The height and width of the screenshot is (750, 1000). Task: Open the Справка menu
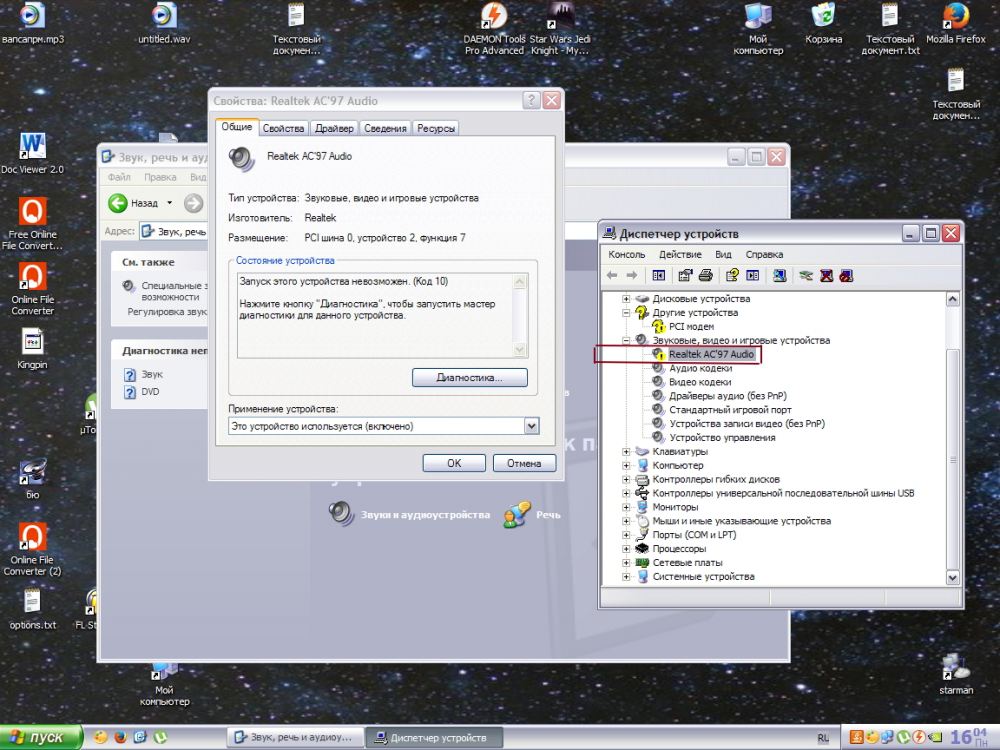tap(764, 254)
